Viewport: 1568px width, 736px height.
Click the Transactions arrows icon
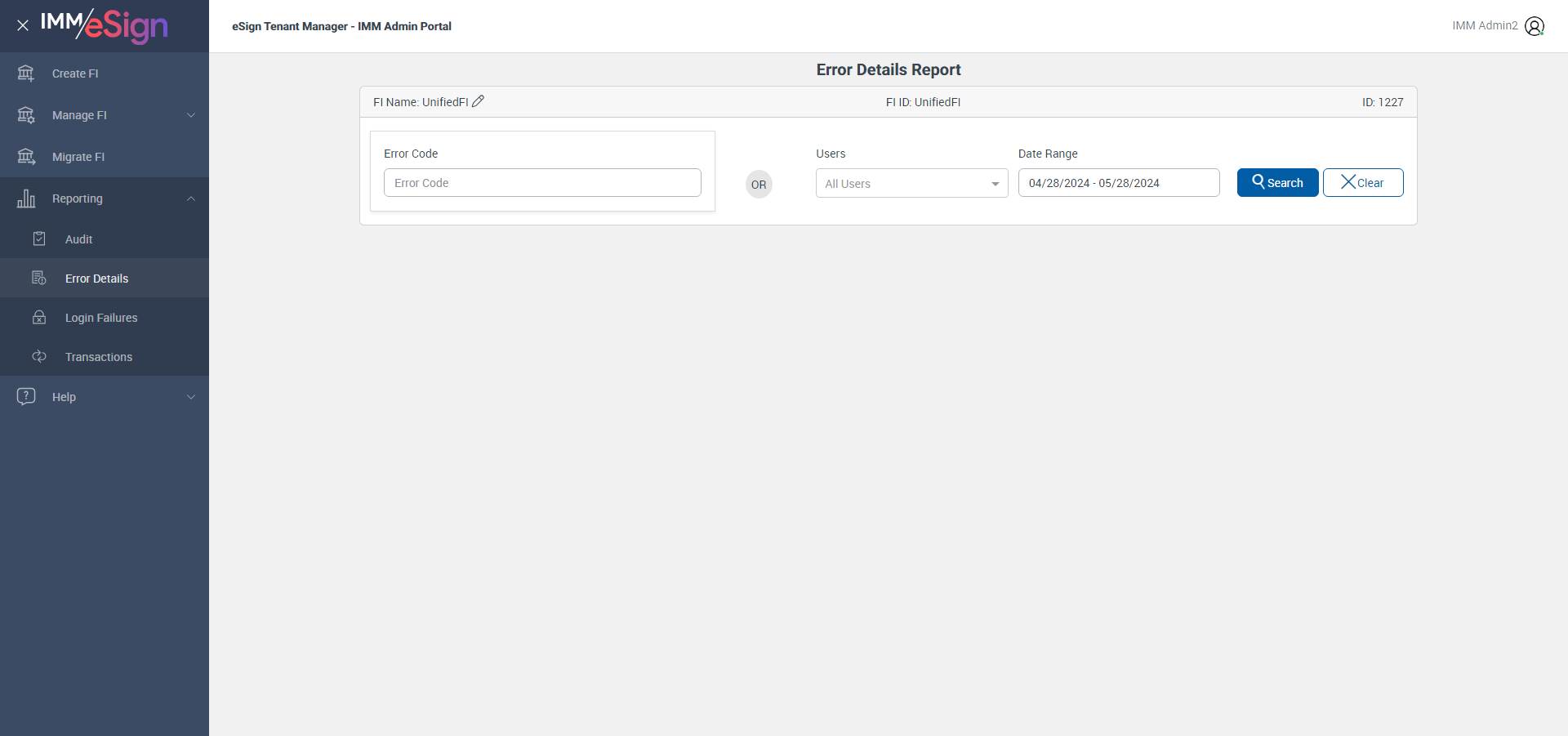click(x=39, y=357)
